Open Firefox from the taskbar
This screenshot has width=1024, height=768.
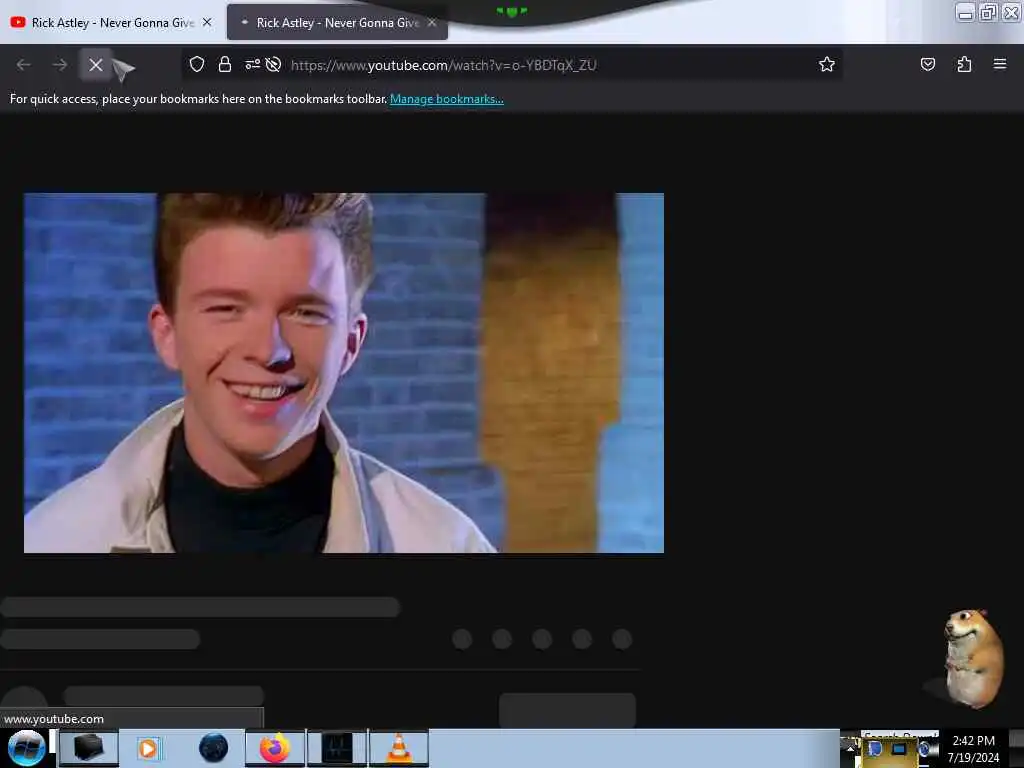(x=274, y=748)
